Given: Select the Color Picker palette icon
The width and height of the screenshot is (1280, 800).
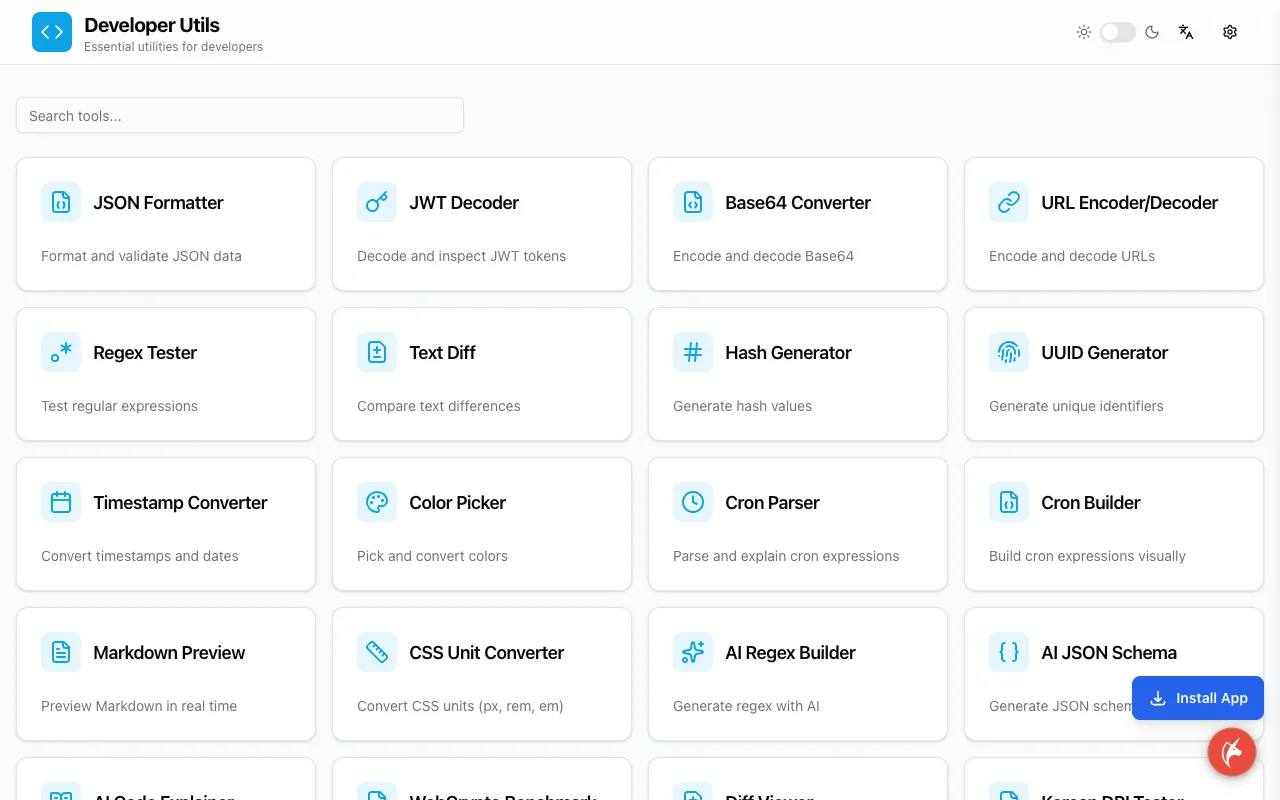Looking at the screenshot, I should coord(377,502).
